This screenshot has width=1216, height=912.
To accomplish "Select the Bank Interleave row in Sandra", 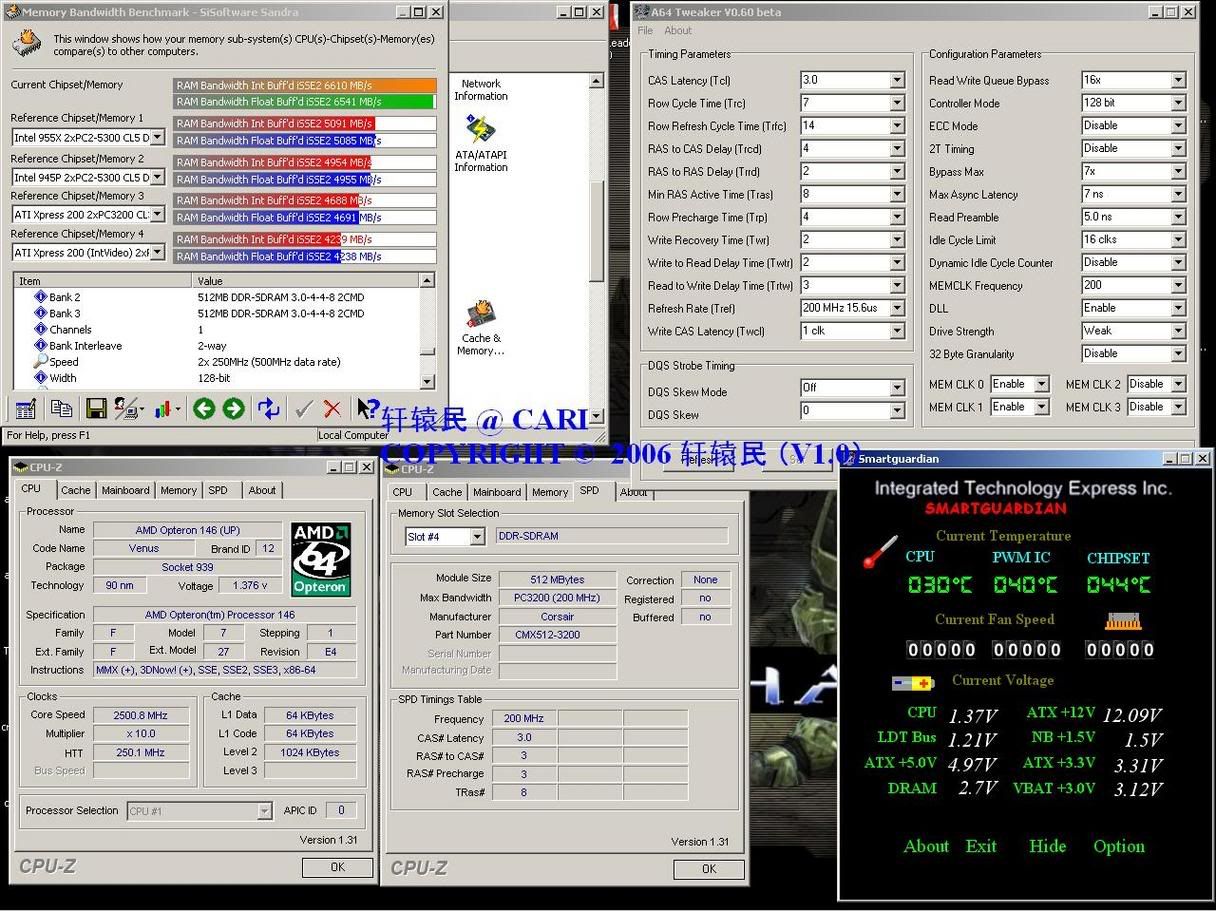I will point(224,346).
